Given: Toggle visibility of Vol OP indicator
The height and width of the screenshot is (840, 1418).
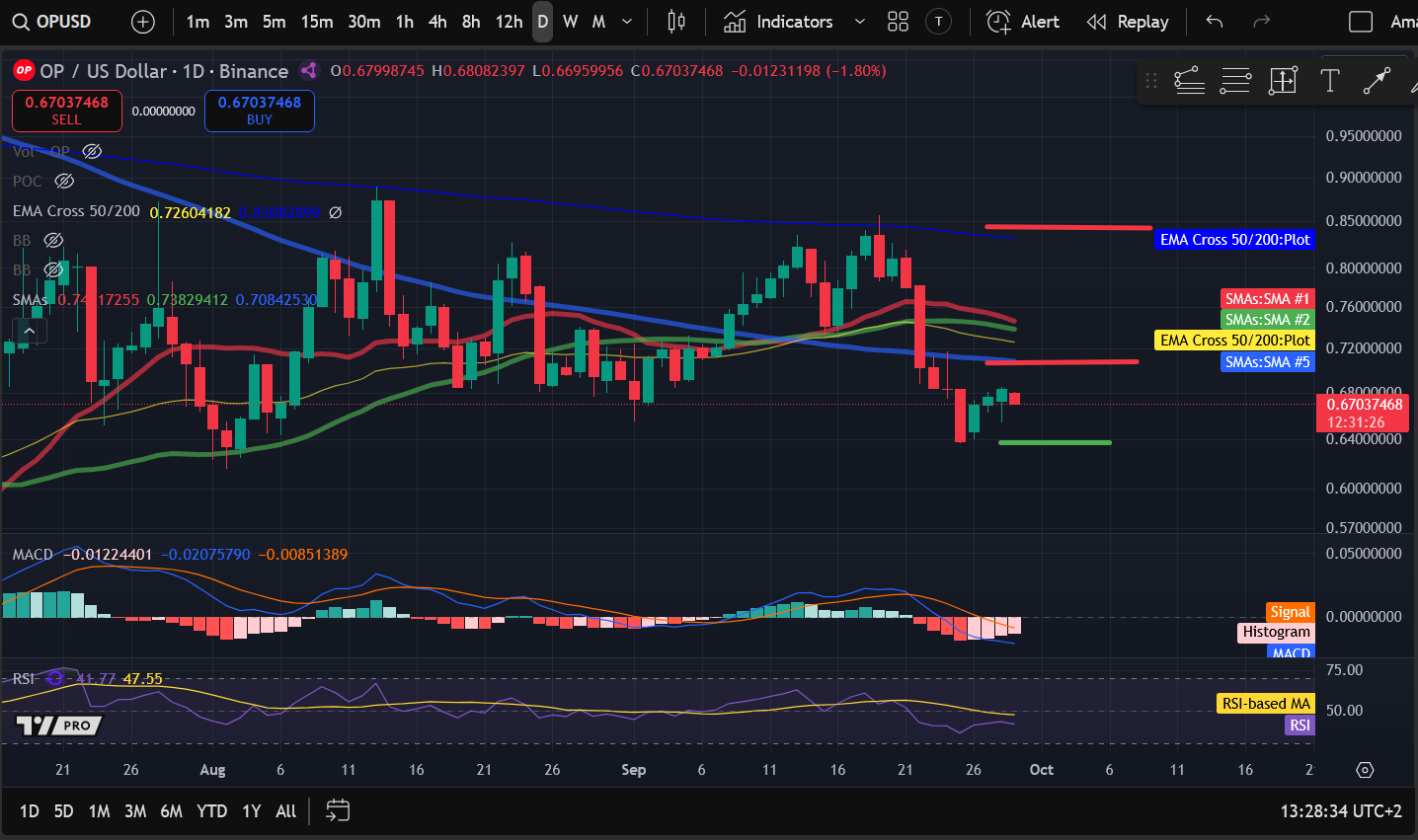Looking at the screenshot, I should (x=92, y=151).
